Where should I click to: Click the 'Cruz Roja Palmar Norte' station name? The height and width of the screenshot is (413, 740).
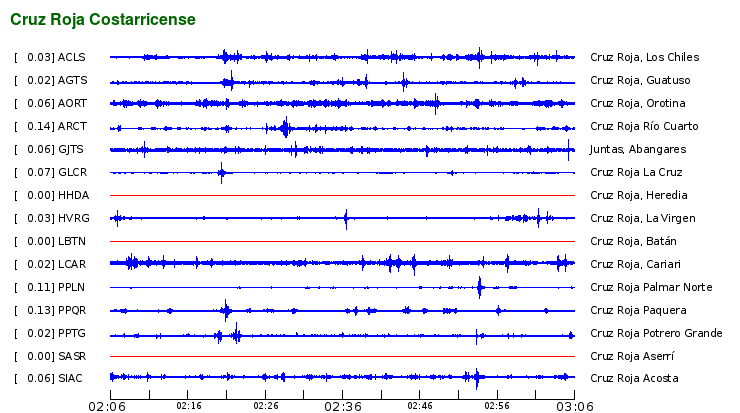651,287
